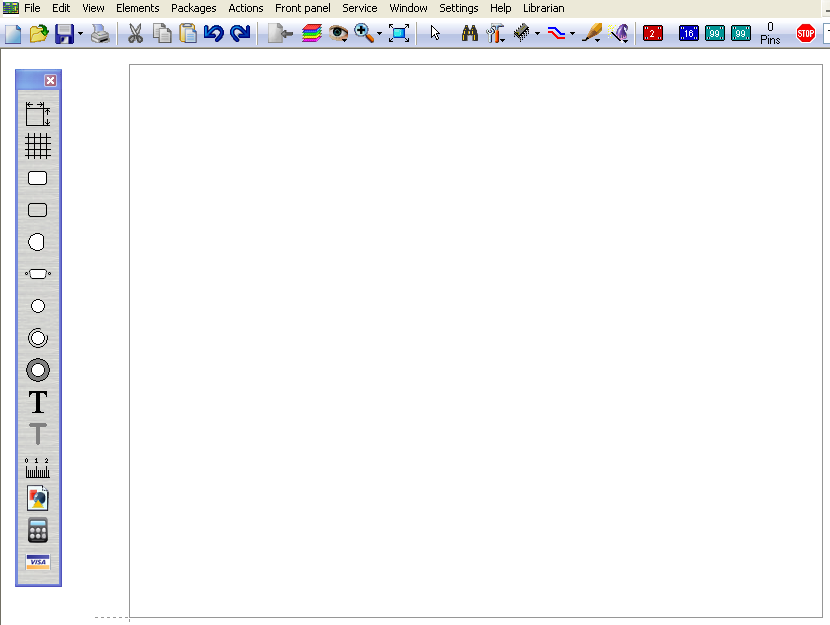Select the ruler measurement tool
This screenshot has width=830, height=625.
(38, 466)
